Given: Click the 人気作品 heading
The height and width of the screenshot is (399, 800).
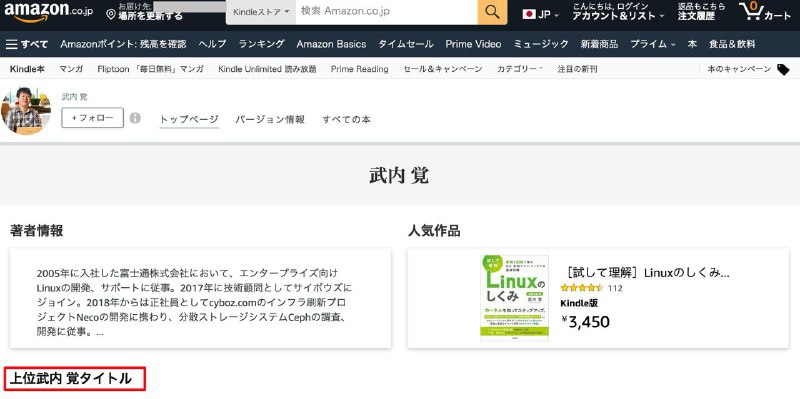Looking at the screenshot, I should tap(434, 231).
